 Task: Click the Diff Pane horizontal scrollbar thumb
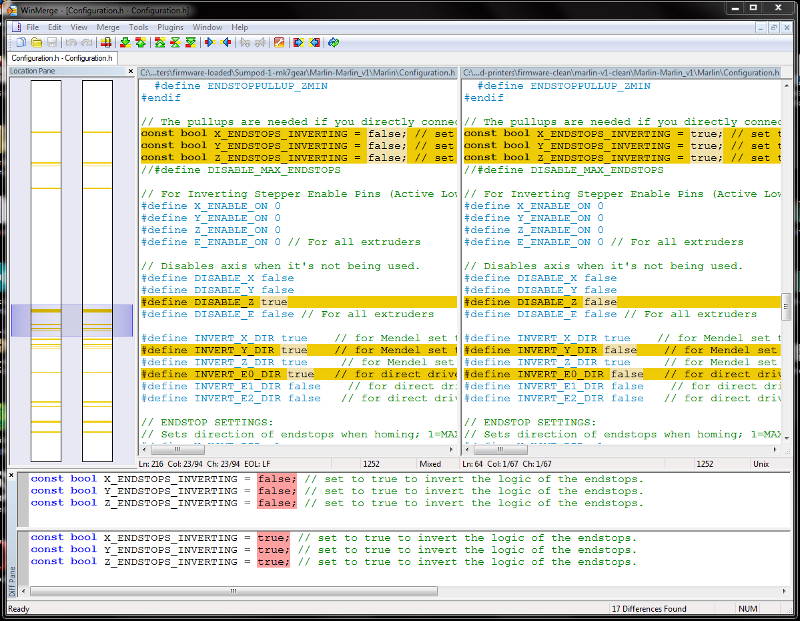pyautogui.click(x=234, y=591)
